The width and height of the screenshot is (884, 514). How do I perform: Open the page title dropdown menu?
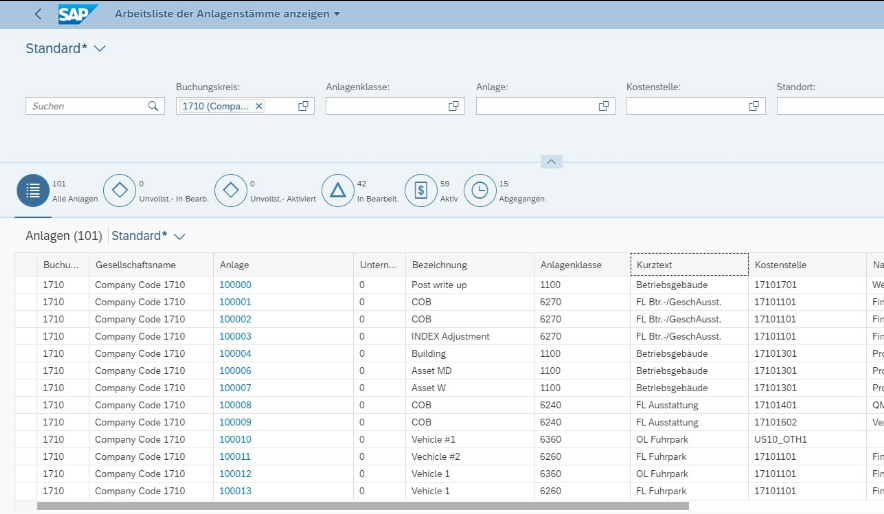coord(337,14)
